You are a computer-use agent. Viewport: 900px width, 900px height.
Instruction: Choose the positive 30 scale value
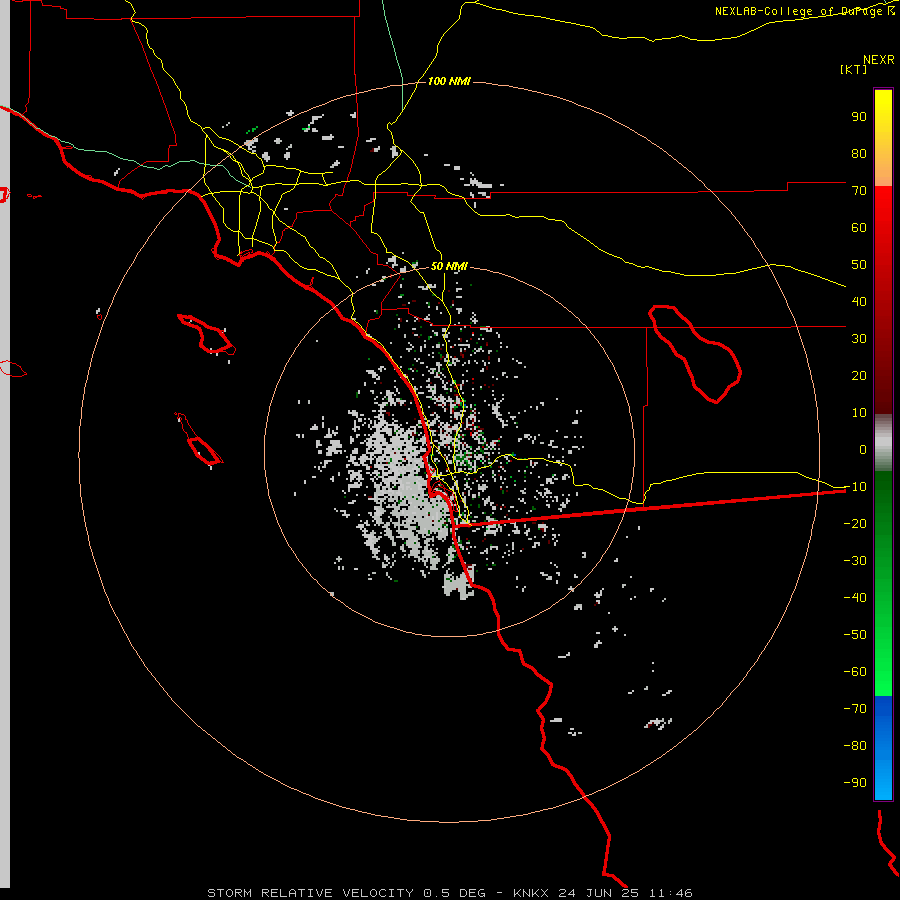pyautogui.click(x=859, y=339)
